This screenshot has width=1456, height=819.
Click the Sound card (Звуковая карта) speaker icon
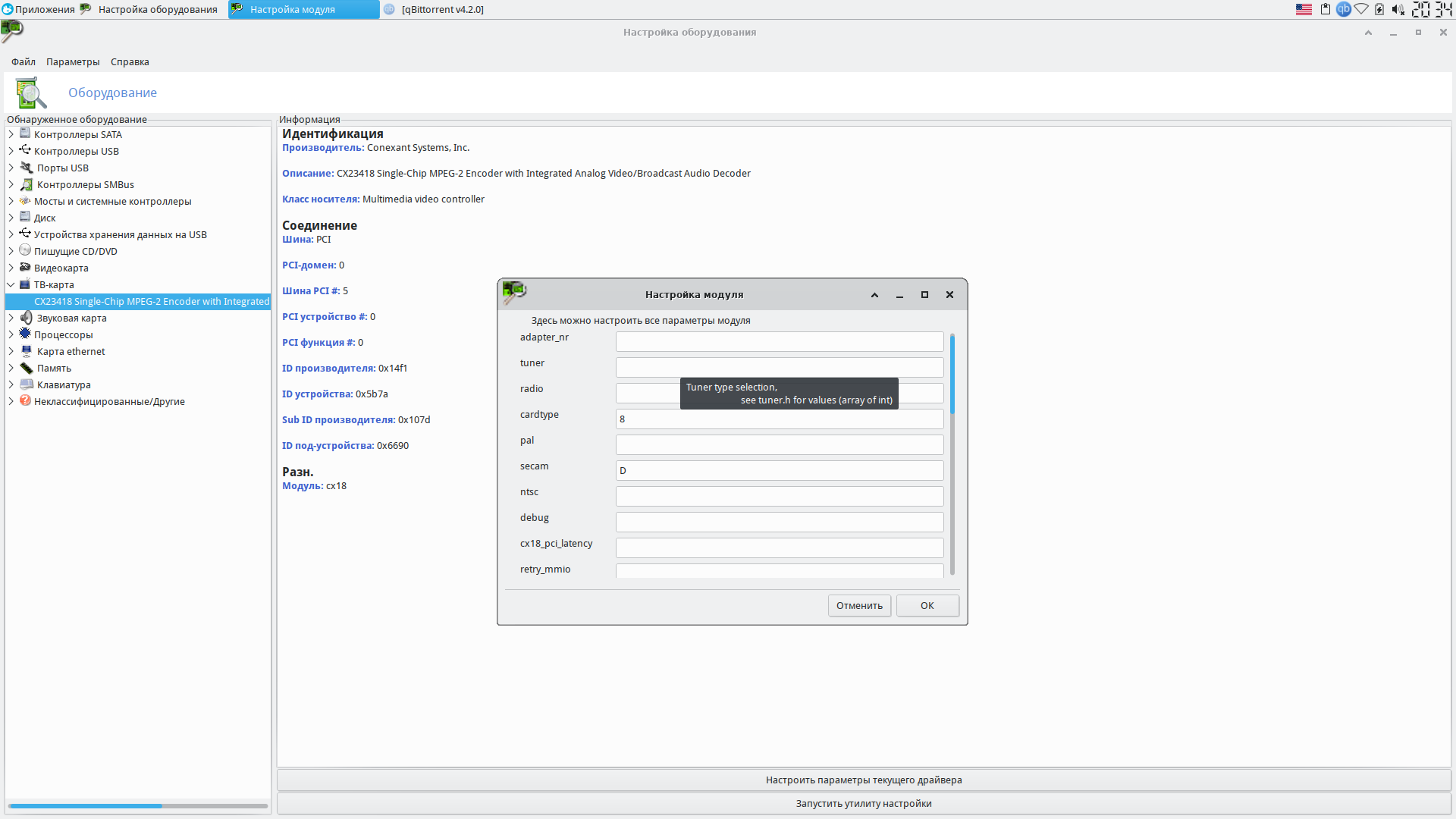click(x=27, y=318)
